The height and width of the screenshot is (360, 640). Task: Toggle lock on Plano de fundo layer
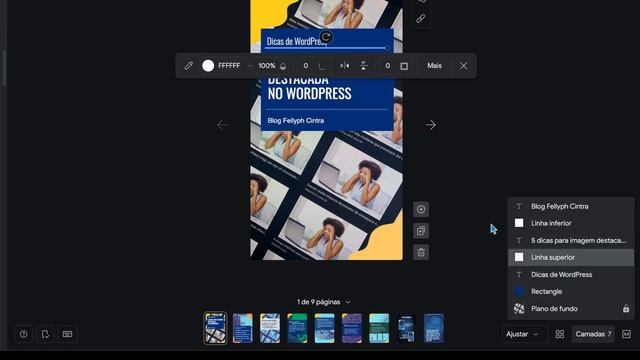(x=626, y=309)
